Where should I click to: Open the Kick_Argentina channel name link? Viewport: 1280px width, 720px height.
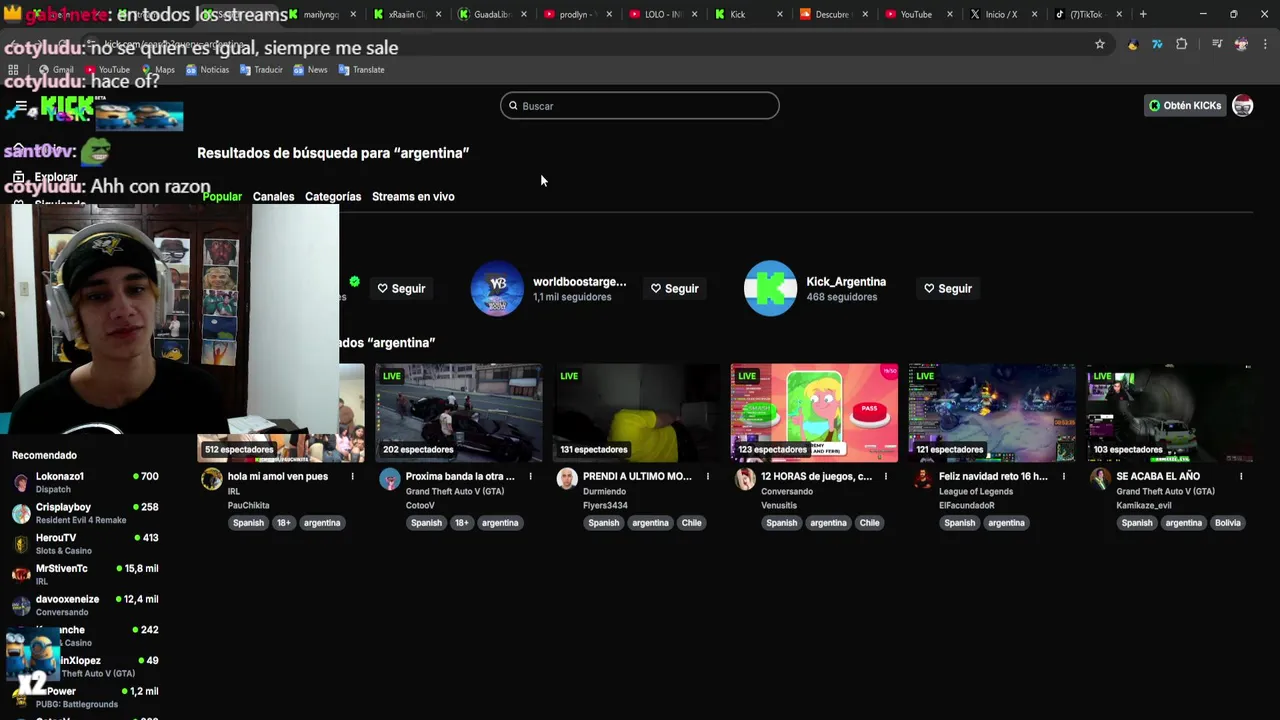click(x=846, y=282)
